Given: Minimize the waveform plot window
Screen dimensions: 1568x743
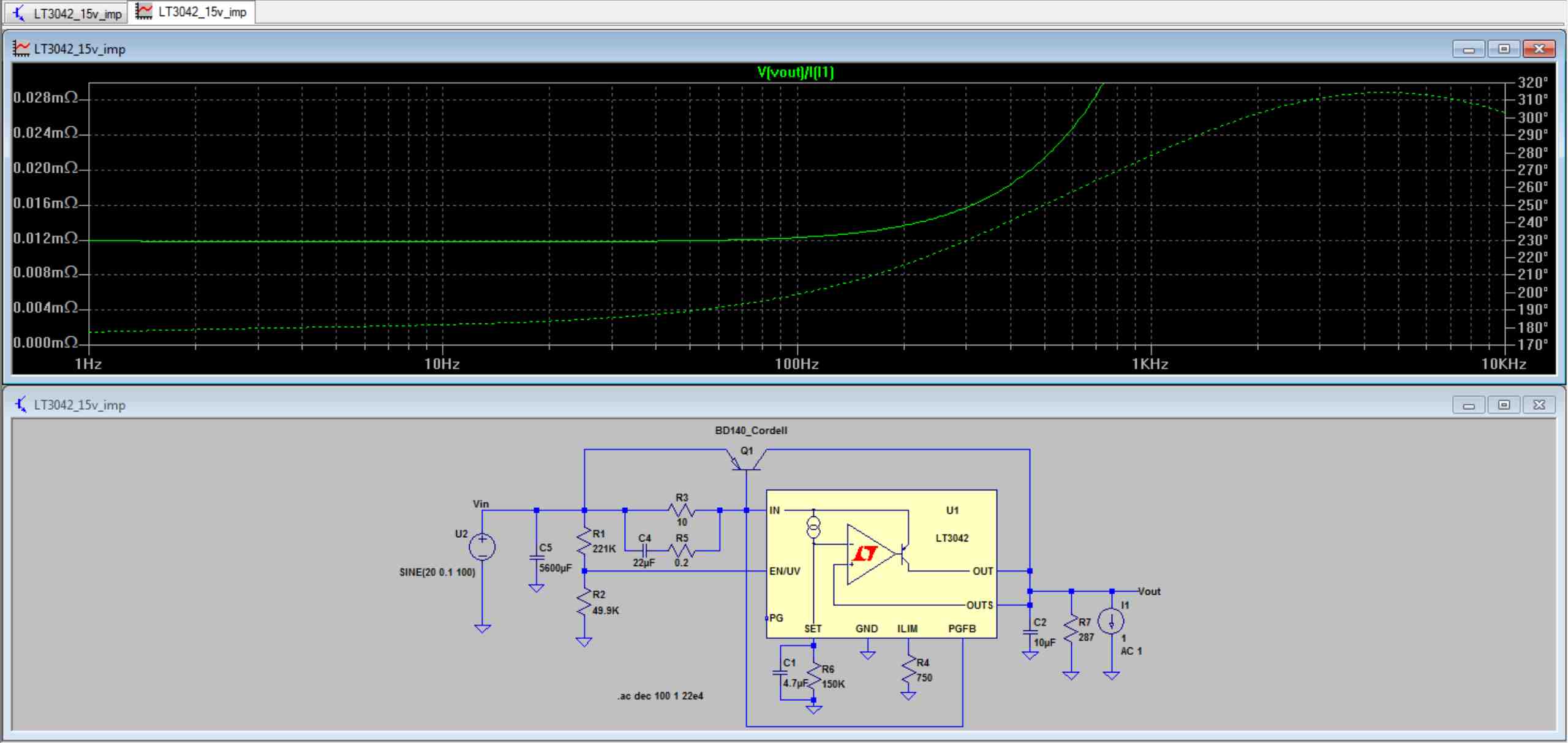Looking at the screenshot, I should coord(1468,49).
